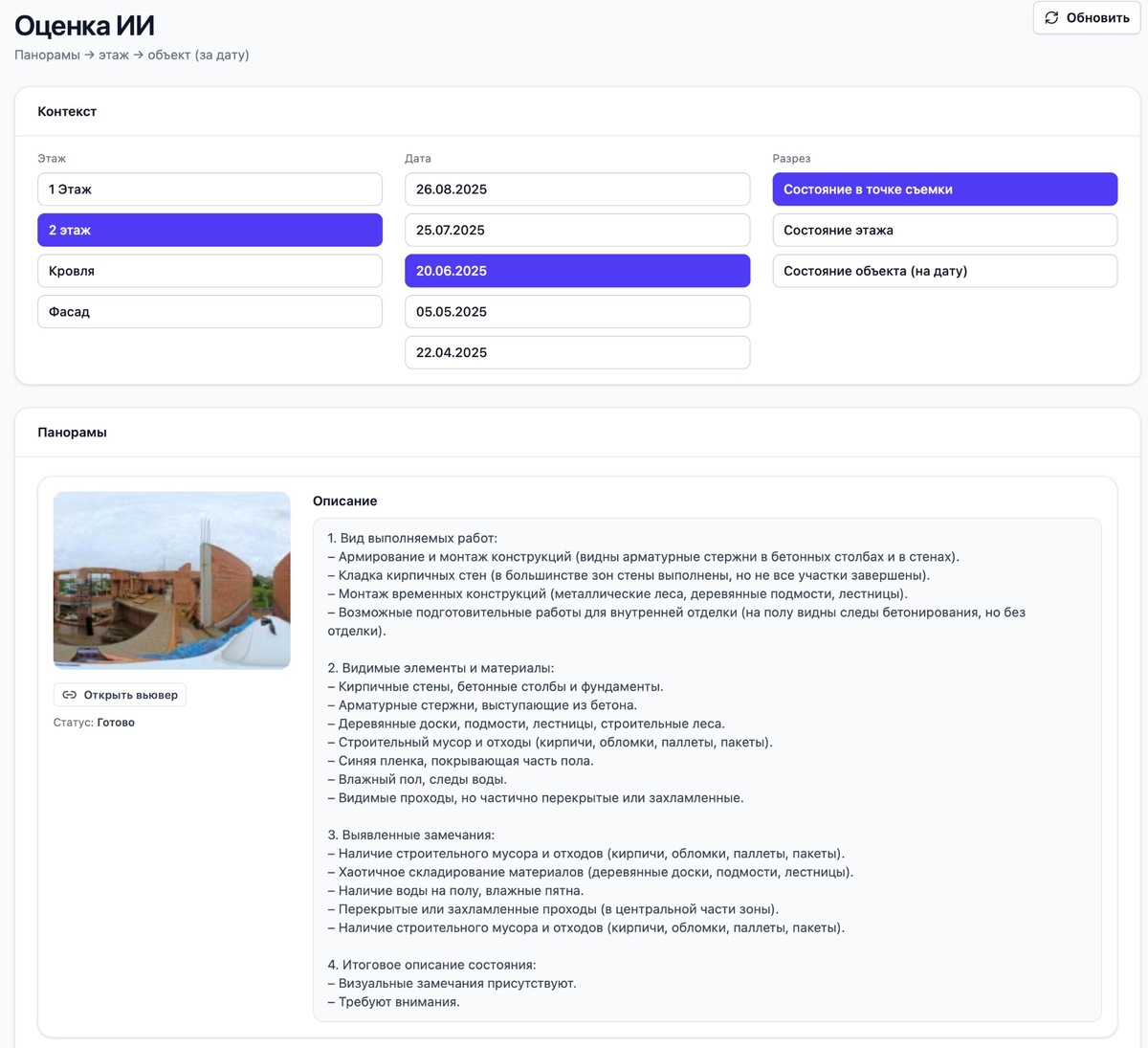Click the Описание heading
This screenshot has height=1048, width=1148.
pyautogui.click(x=344, y=502)
